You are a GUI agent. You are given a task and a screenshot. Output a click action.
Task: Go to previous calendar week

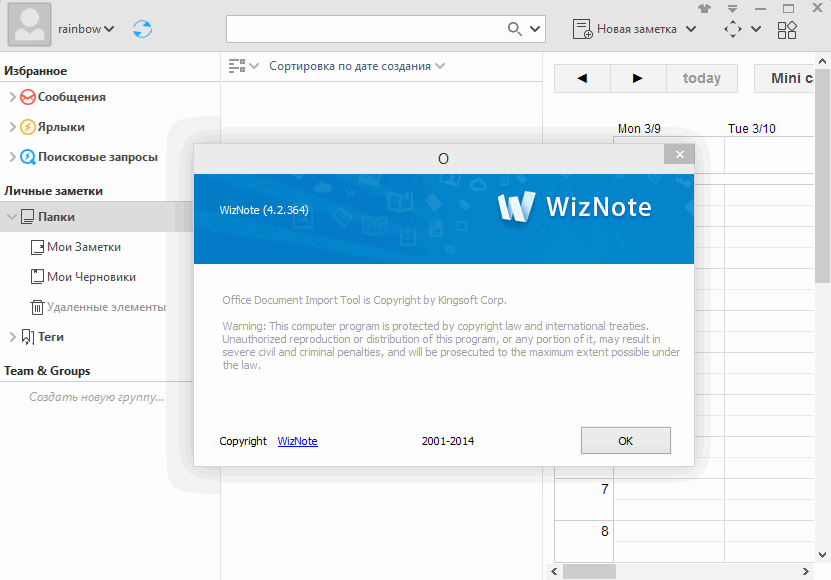[x=582, y=78]
